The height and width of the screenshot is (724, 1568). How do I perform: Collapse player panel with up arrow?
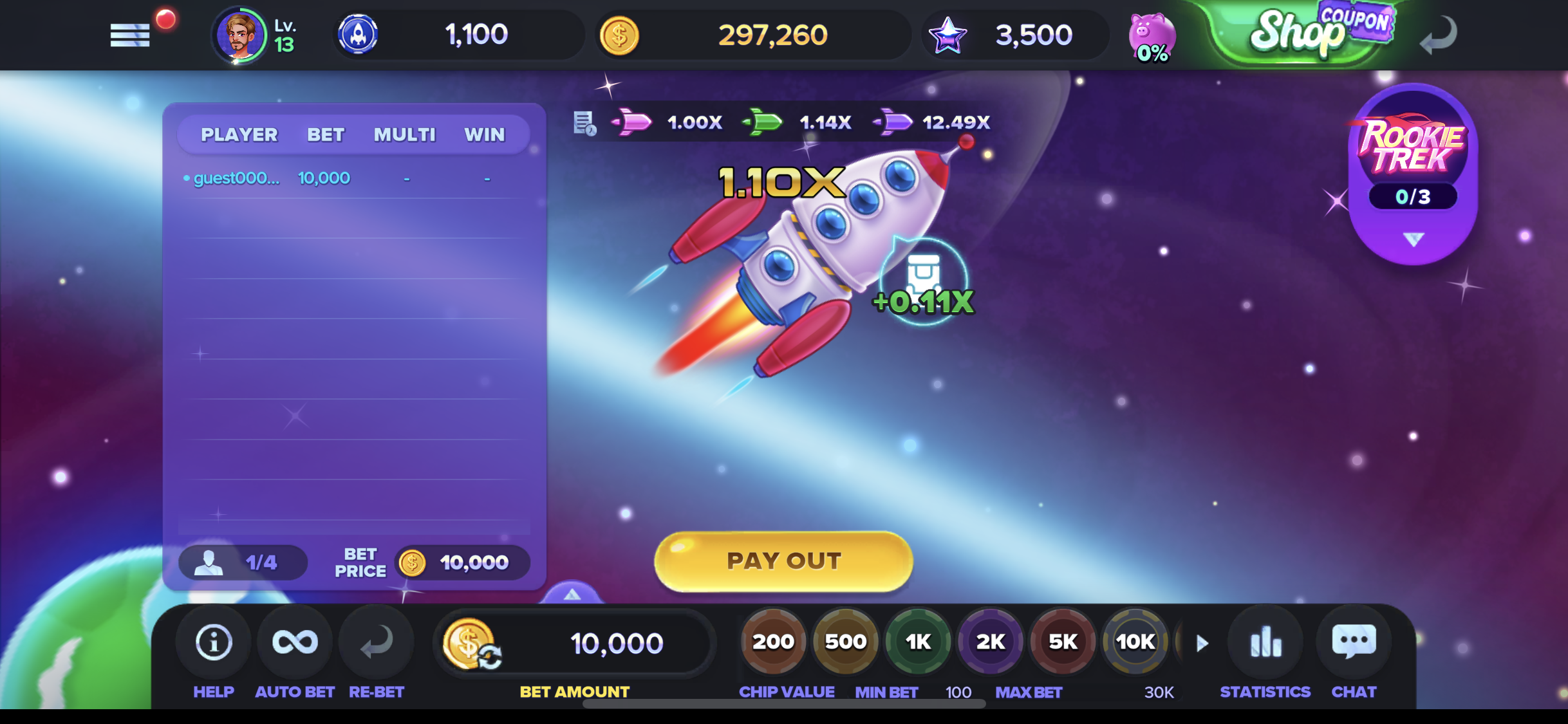(572, 594)
